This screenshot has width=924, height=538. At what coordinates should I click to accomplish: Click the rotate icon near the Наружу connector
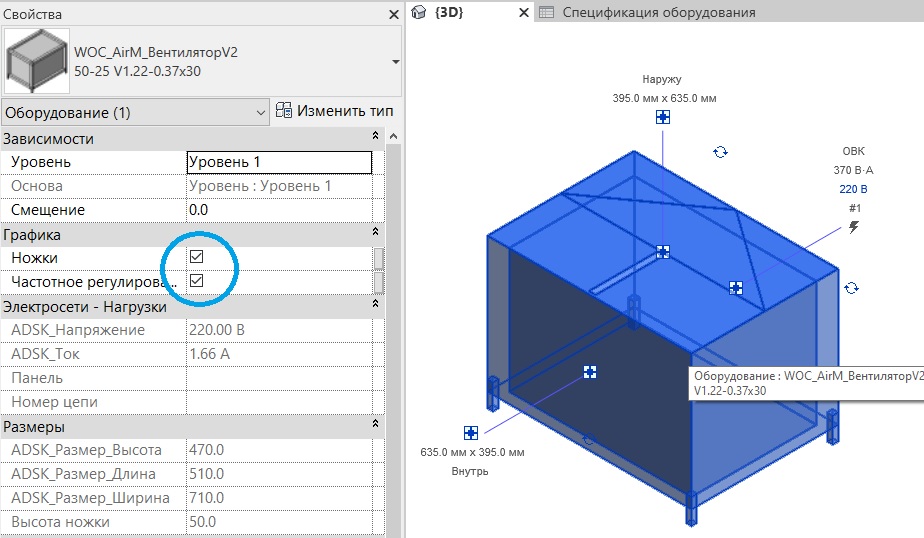tap(720, 152)
